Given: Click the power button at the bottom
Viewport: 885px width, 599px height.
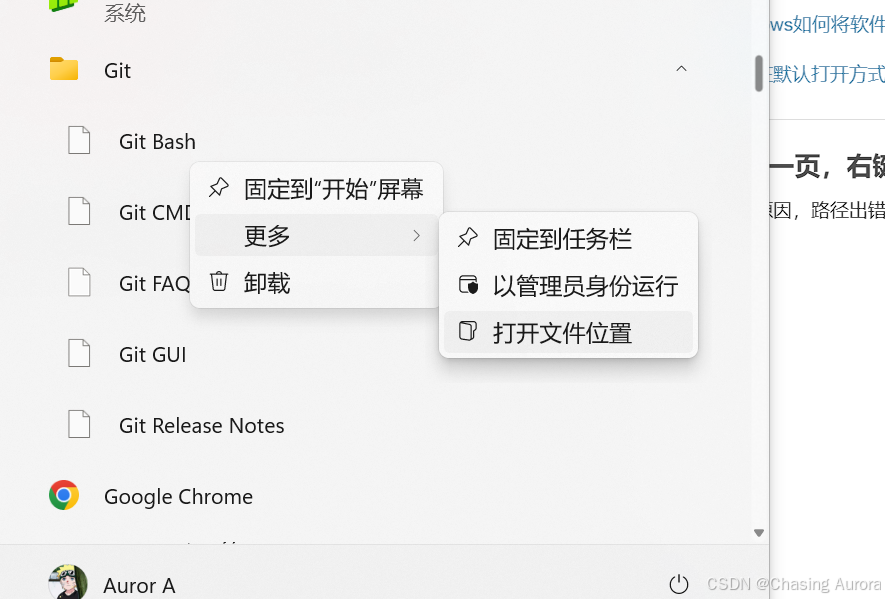Looking at the screenshot, I should tap(679, 585).
